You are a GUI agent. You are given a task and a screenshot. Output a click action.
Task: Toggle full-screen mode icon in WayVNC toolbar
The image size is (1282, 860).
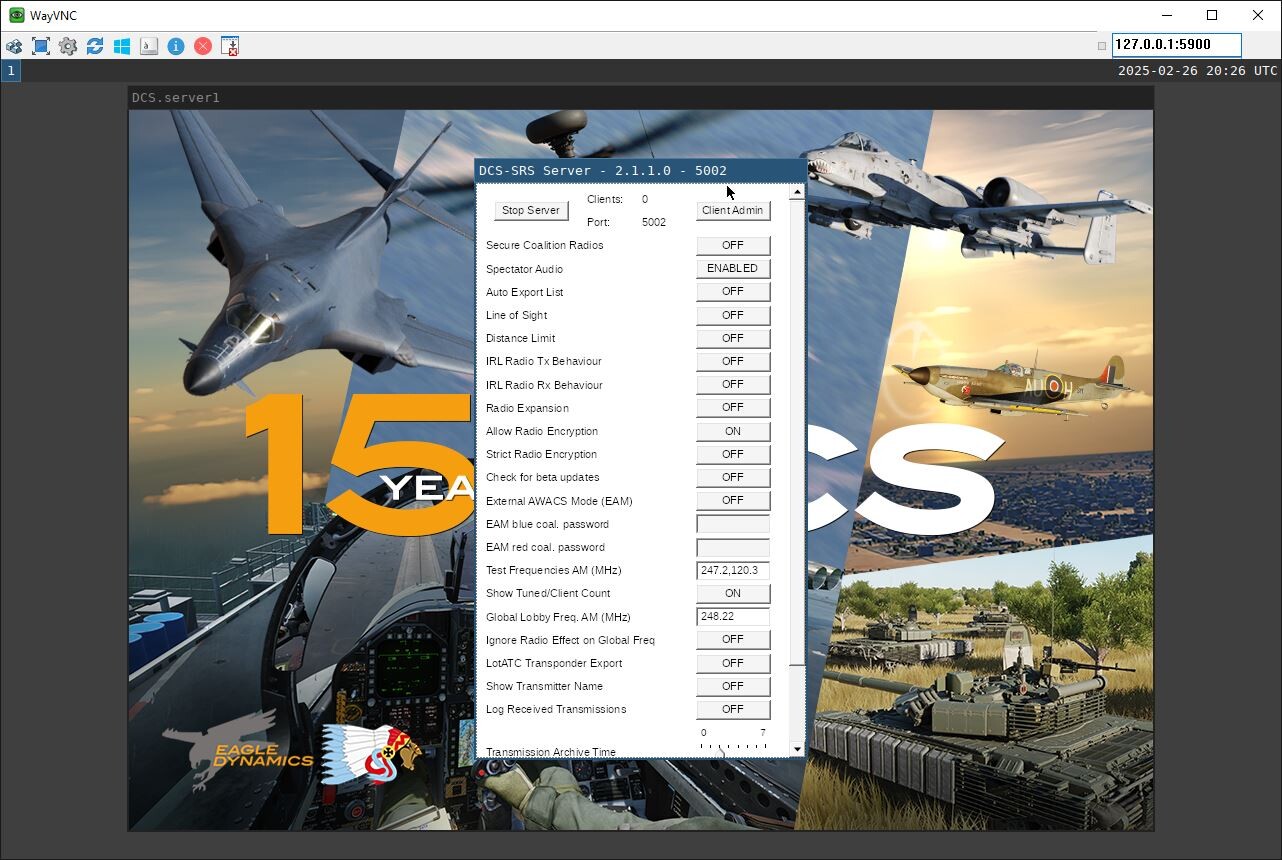pos(41,46)
